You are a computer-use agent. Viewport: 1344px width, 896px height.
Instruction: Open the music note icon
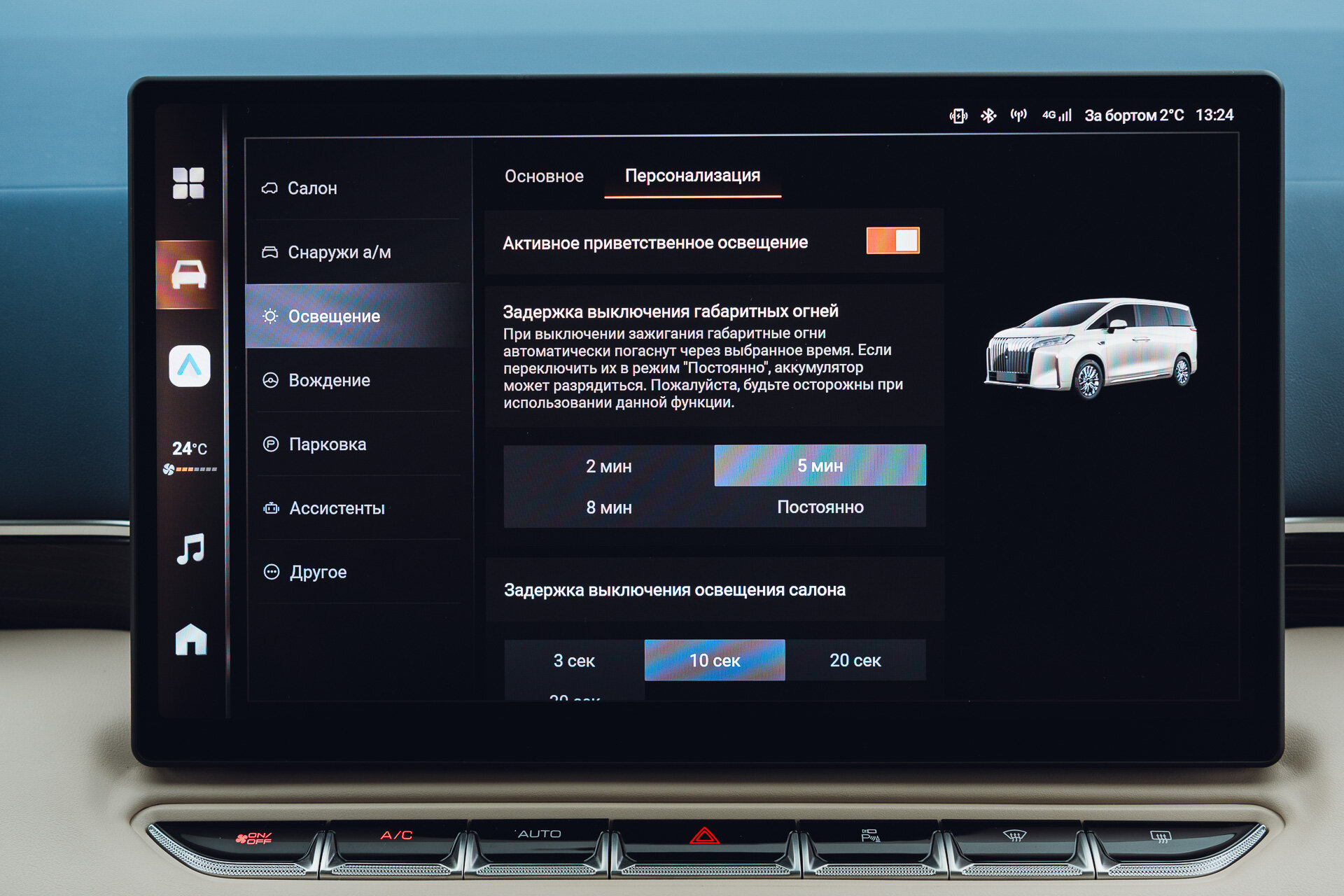[190, 549]
